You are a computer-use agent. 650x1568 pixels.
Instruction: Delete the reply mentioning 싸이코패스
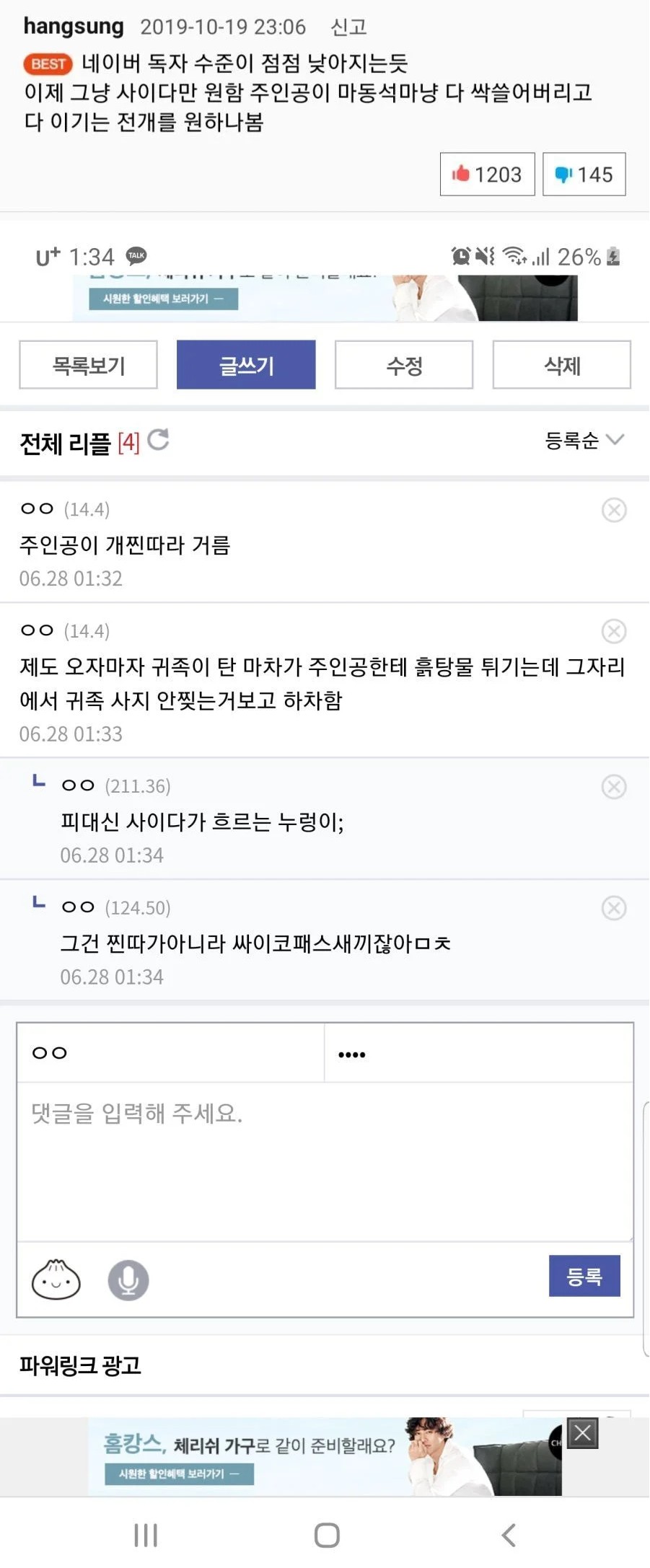click(614, 908)
